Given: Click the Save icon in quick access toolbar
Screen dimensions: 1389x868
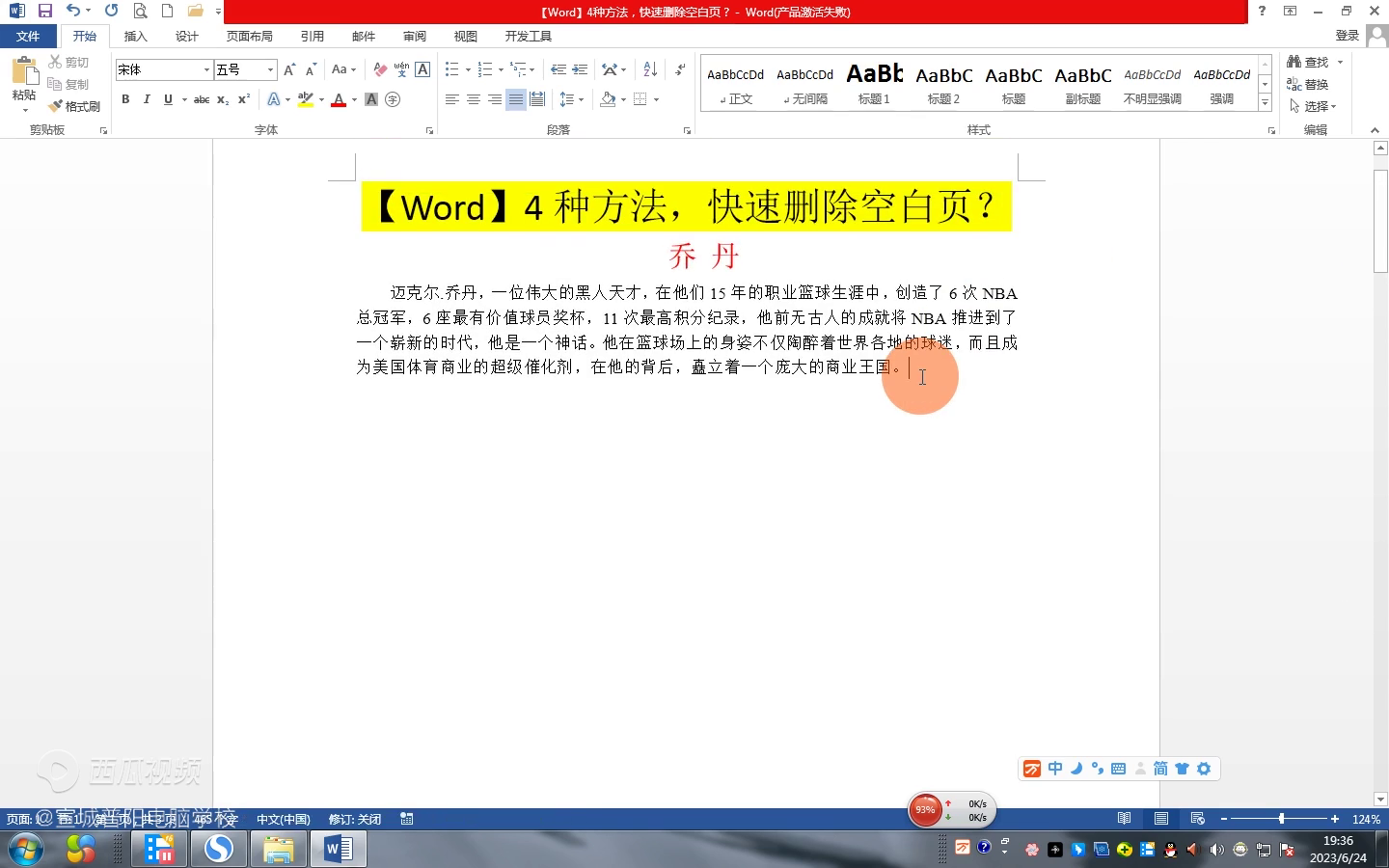Looking at the screenshot, I should pos(45,11).
